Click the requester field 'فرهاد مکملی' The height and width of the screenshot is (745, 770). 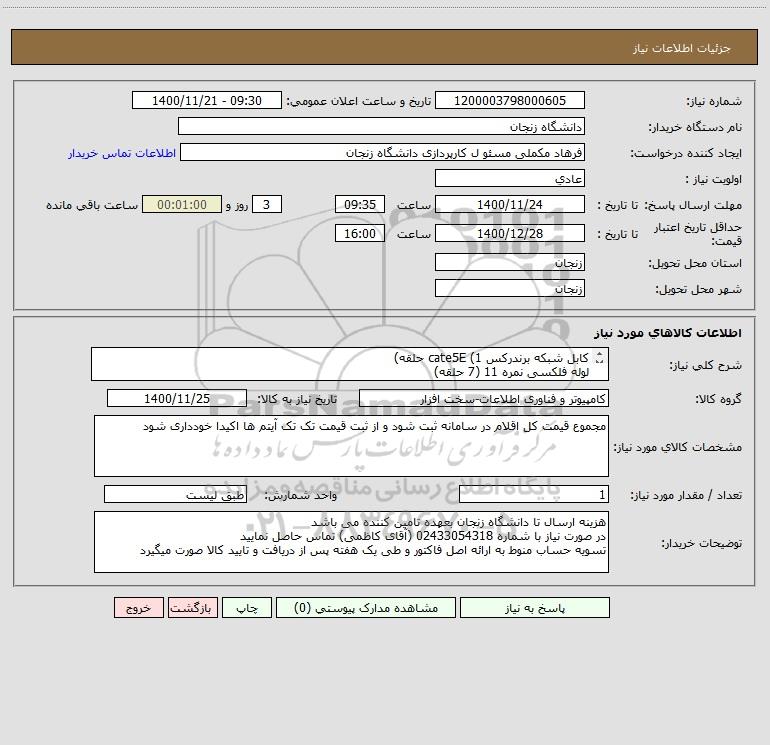(x=382, y=152)
